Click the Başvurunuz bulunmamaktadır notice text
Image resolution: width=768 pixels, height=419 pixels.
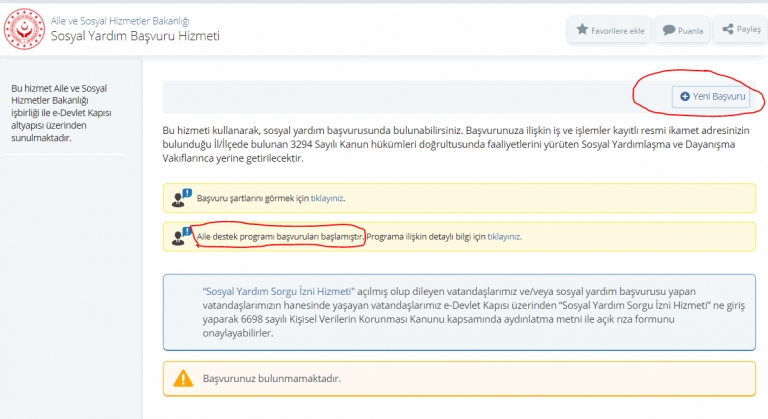tap(272, 379)
